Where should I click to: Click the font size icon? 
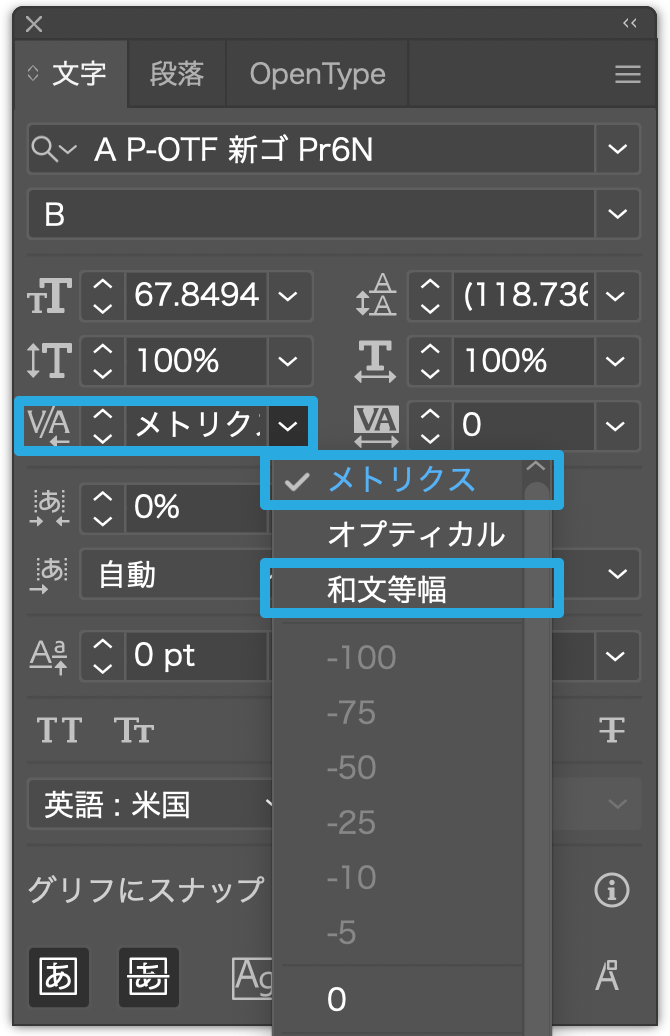click(x=50, y=296)
